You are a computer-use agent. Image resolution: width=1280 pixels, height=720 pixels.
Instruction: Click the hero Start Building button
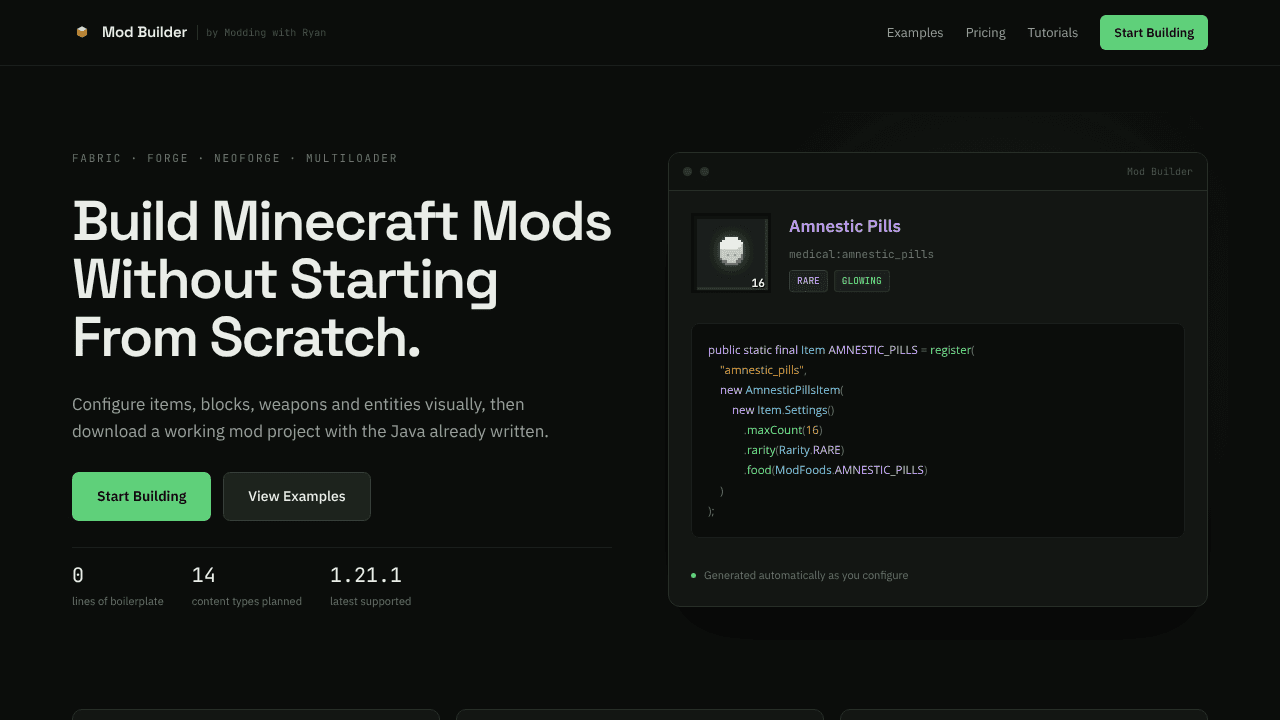coord(141,496)
